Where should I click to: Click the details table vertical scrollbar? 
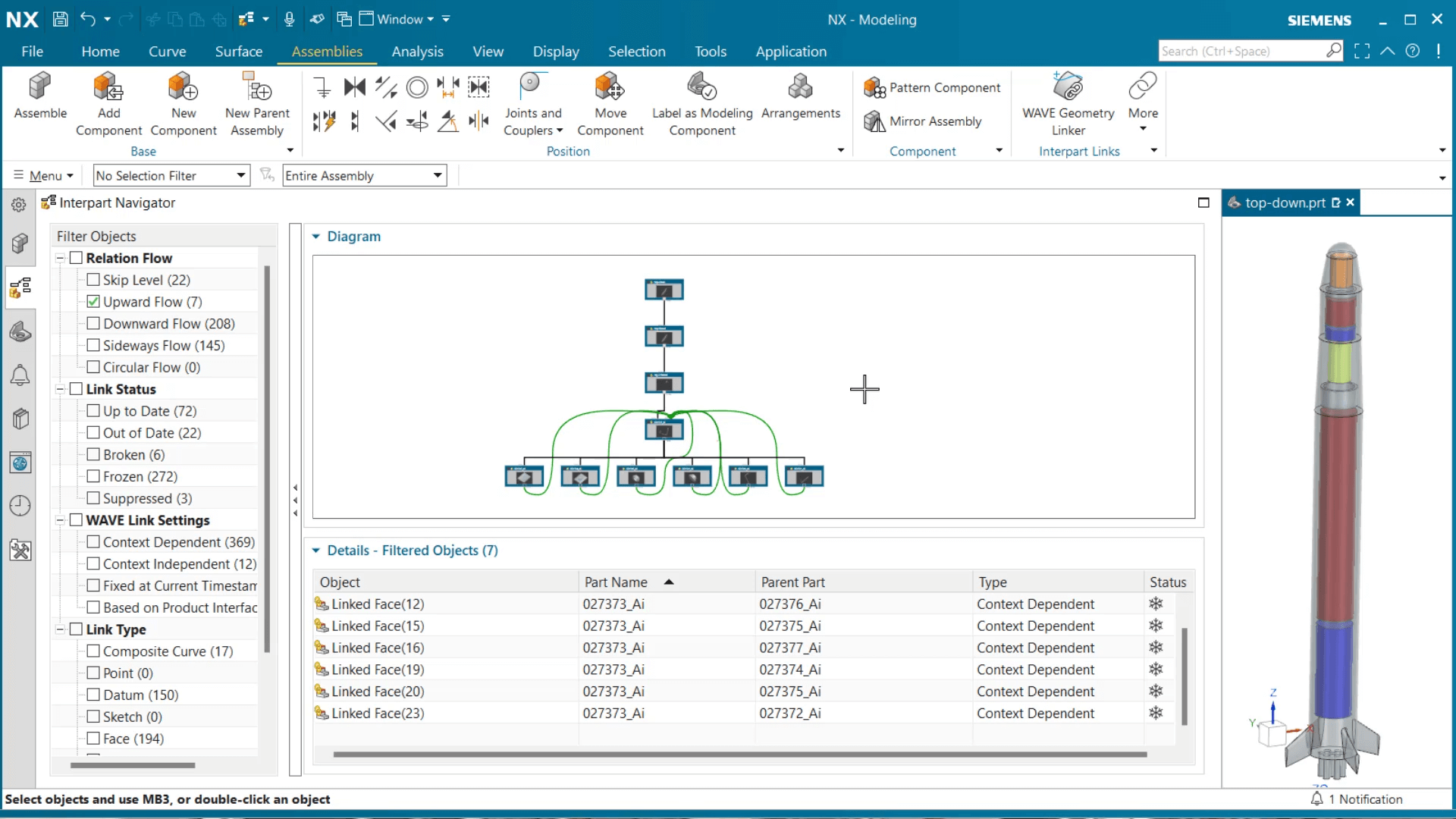click(1184, 676)
